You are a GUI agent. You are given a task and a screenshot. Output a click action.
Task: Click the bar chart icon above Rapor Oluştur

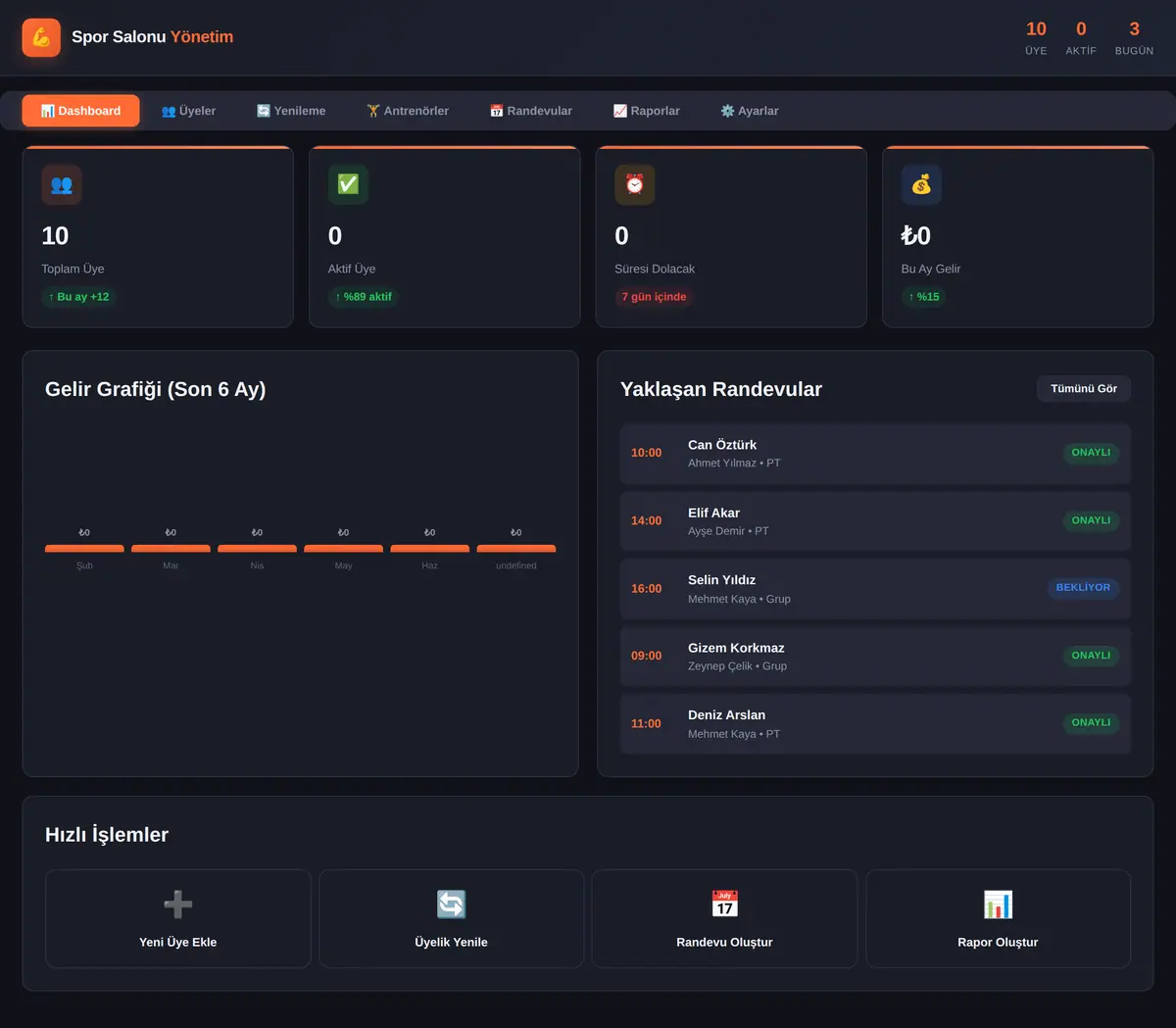pos(998,904)
